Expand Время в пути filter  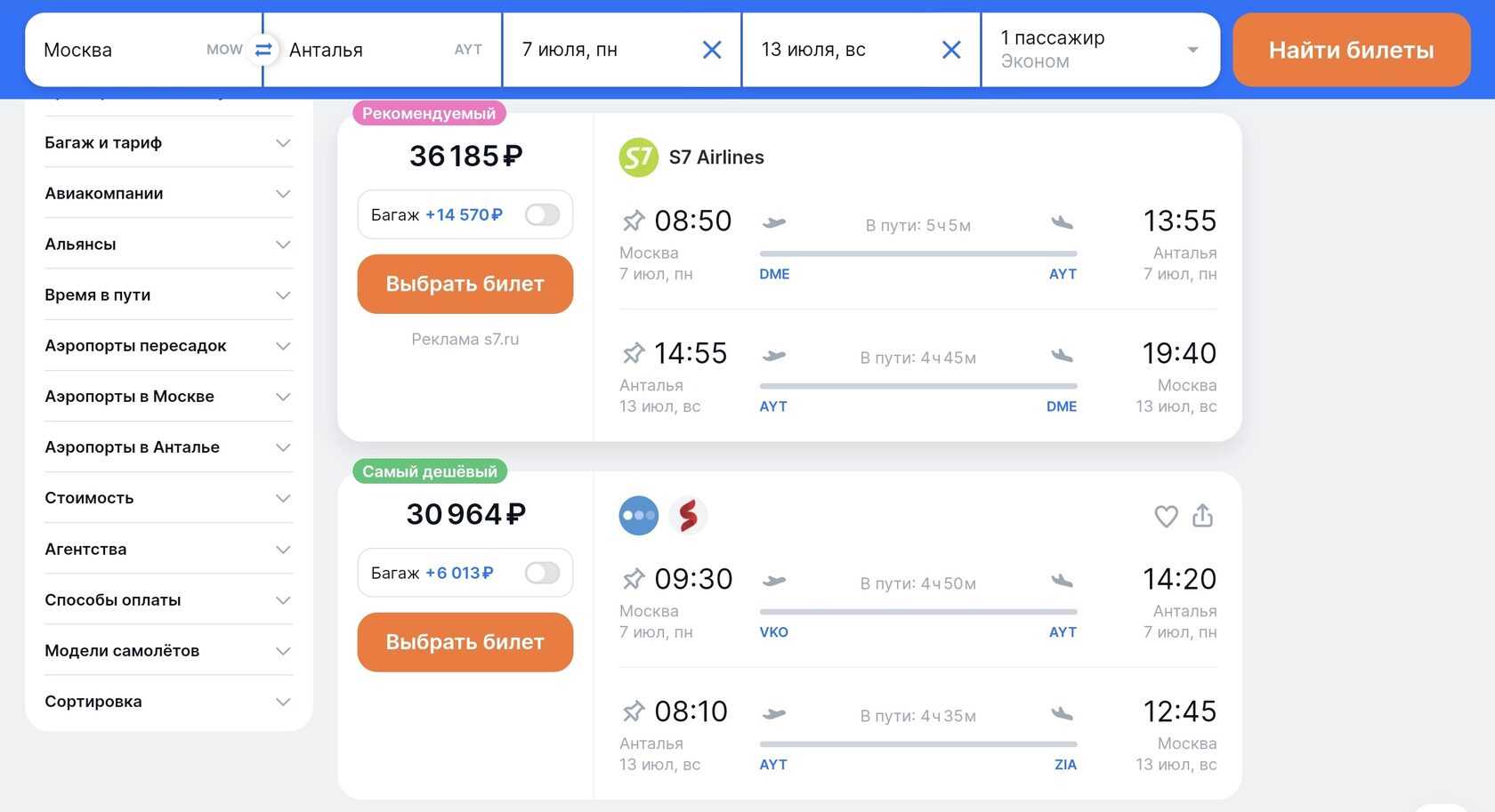[x=168, y=294]
